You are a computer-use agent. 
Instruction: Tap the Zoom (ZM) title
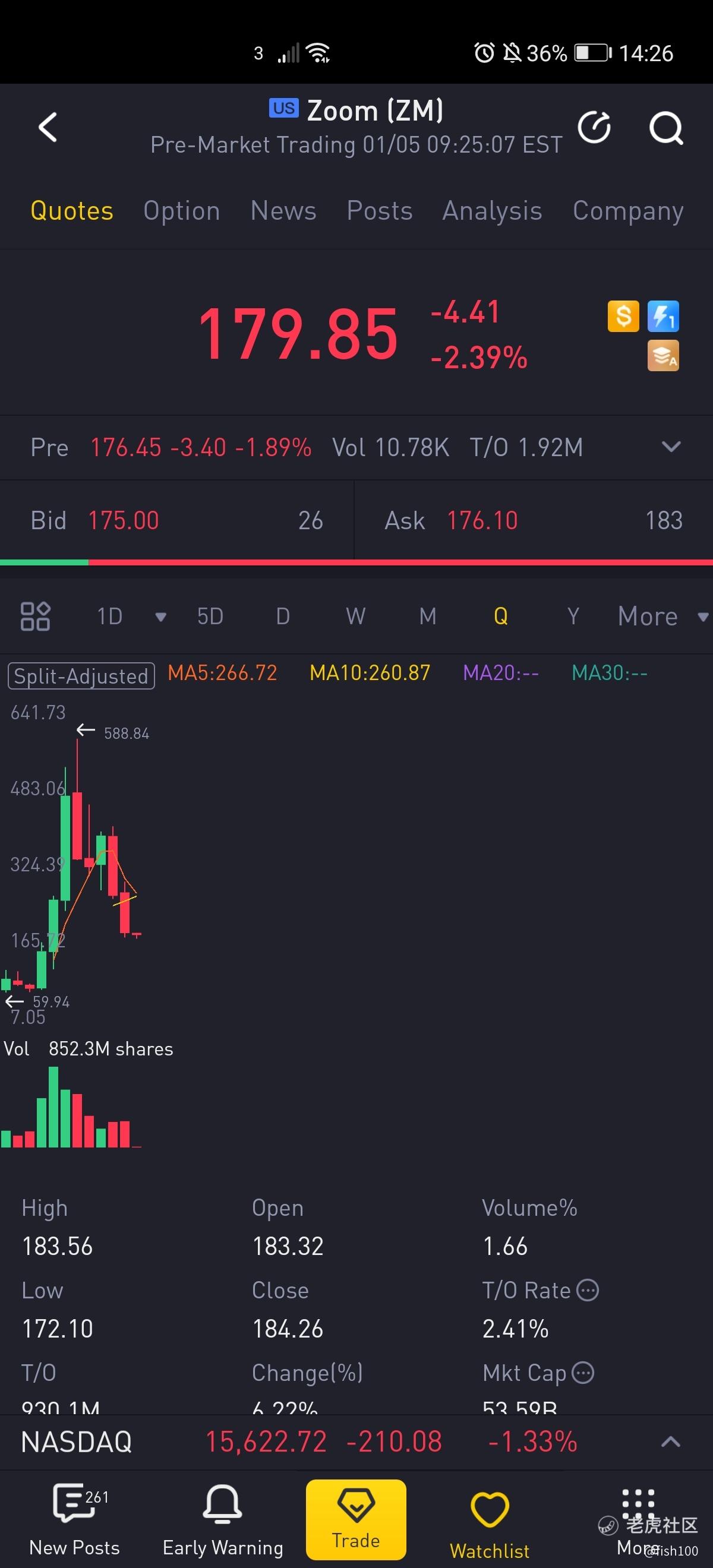375,111
